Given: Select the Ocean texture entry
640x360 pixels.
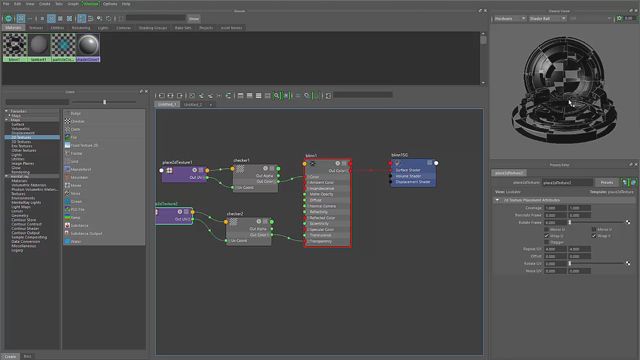Looking at the screenshot, I should (73, 202).
